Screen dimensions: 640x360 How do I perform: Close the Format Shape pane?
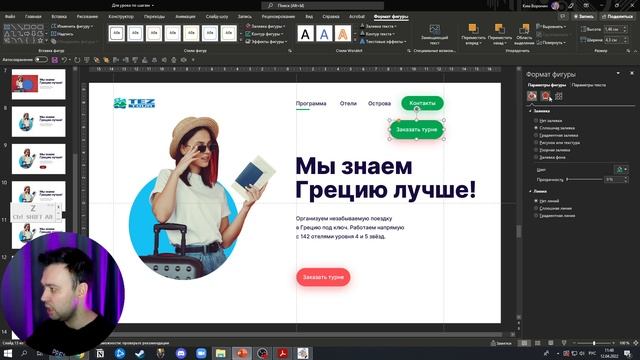[x=632, y=73]
